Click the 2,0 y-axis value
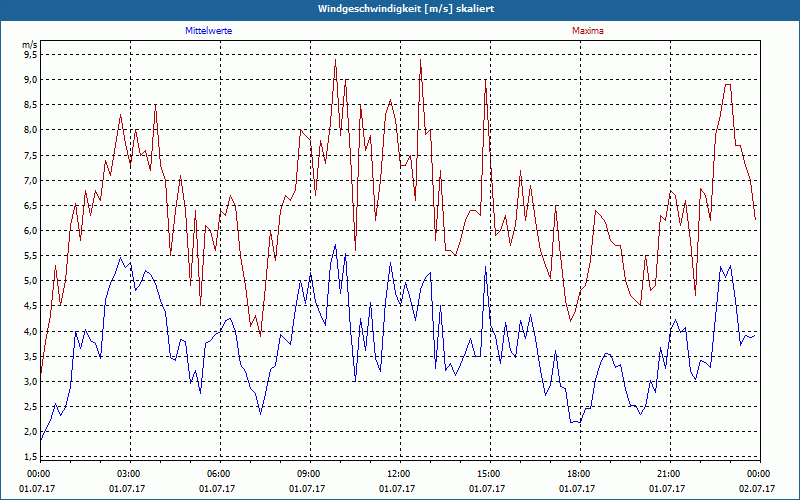 [30, 432]
